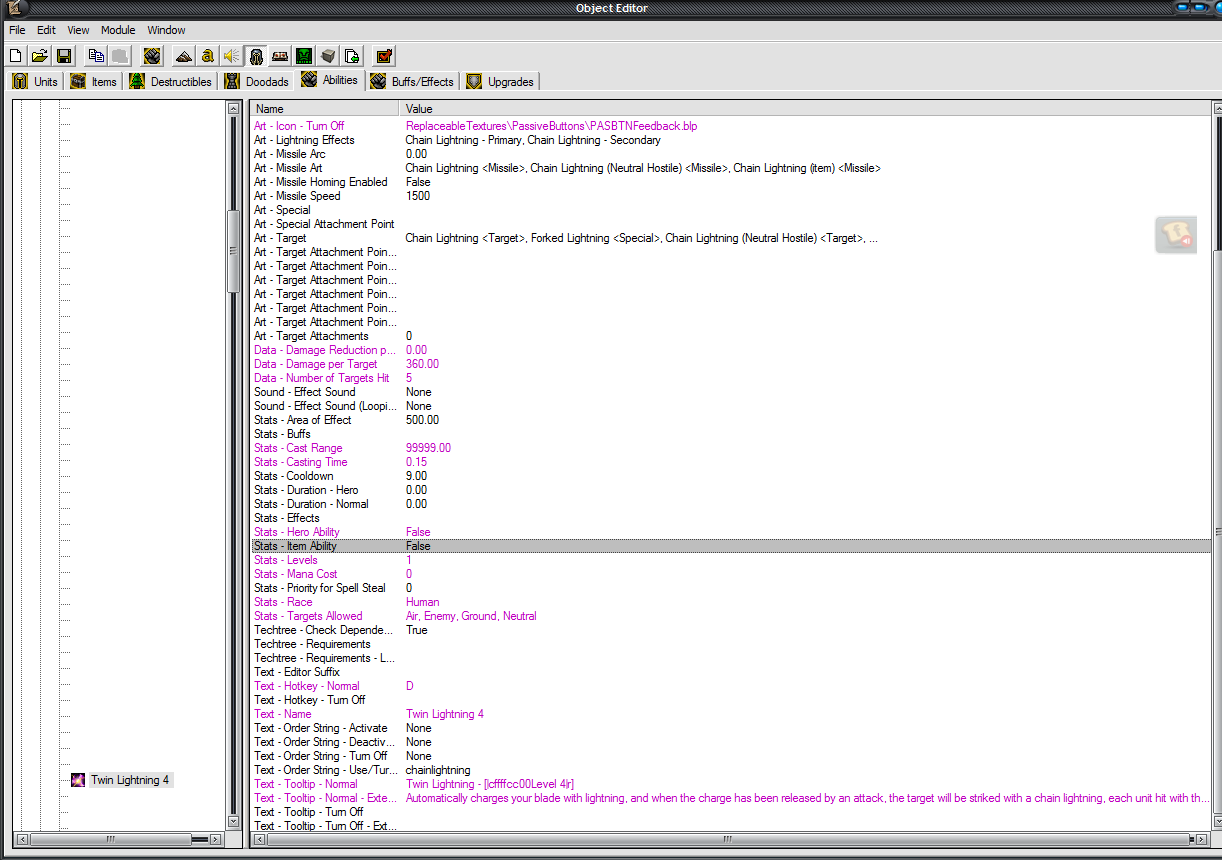1222x860 pixels.
Task: Select the Data - Number of Targets Hit row
Action: coord(731,378)
